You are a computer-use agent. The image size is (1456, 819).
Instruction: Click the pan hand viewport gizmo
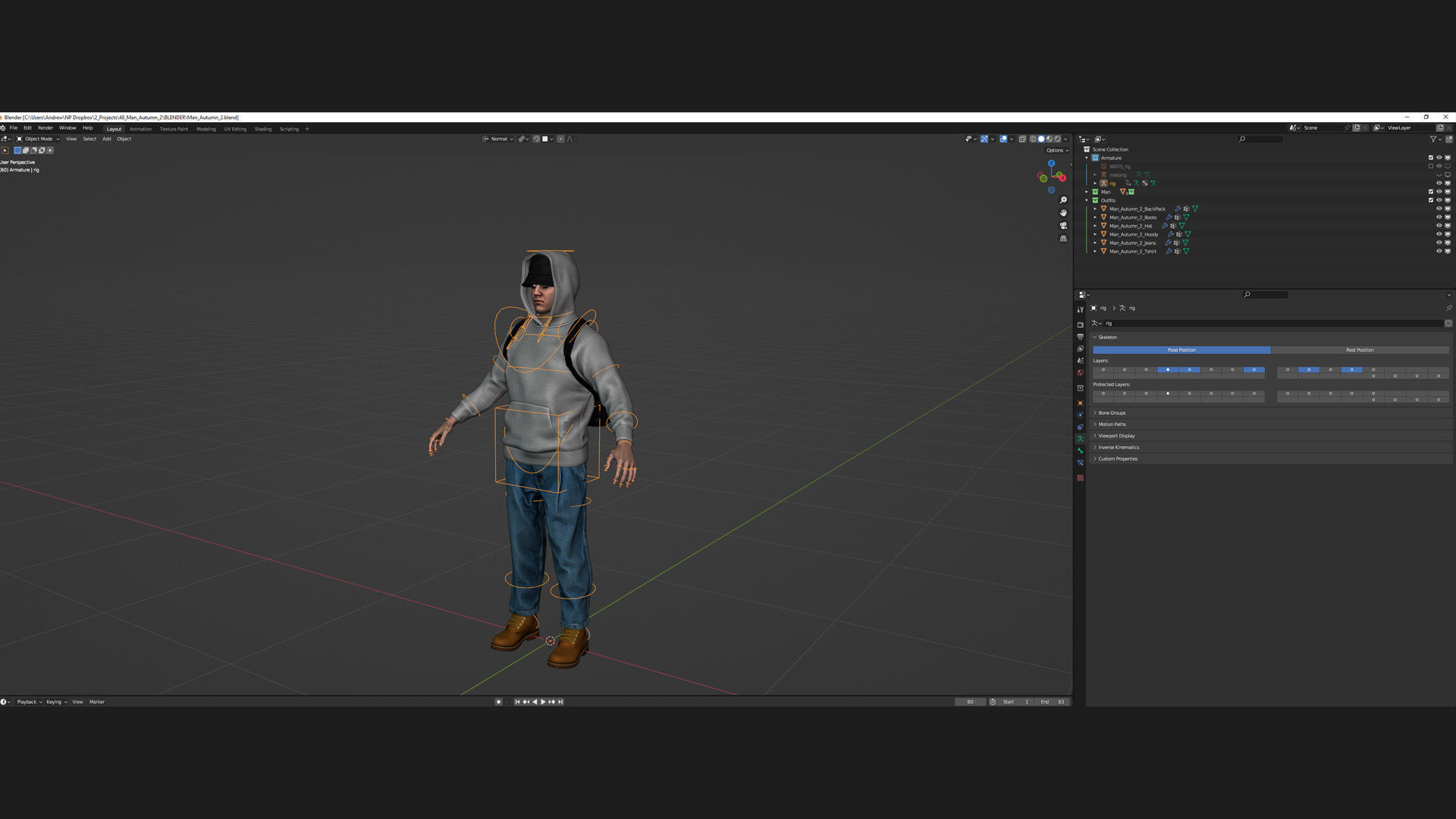pos(1063,213)
